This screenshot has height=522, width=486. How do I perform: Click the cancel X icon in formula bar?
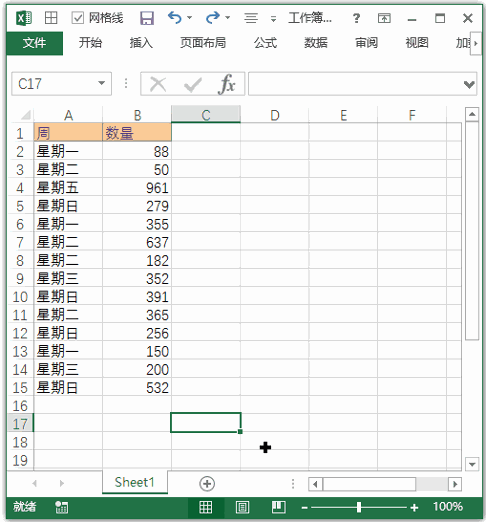158,84
